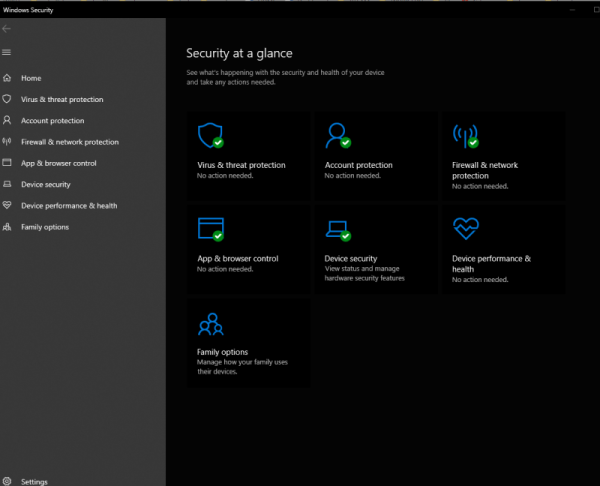This screenshot has height=486, width=600.
Task: Click the Firewall & network protection antenna tile icon
Action: click(x=465, y=135)
